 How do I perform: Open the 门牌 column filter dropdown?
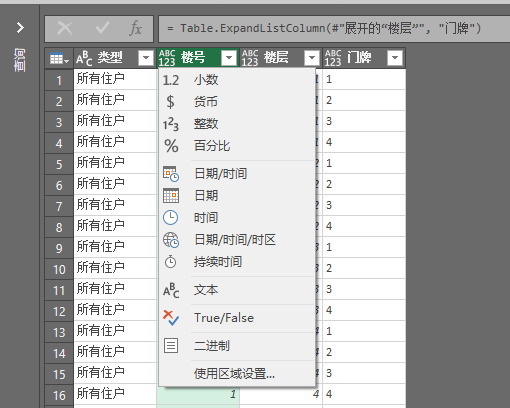click(x=395, y=58)
